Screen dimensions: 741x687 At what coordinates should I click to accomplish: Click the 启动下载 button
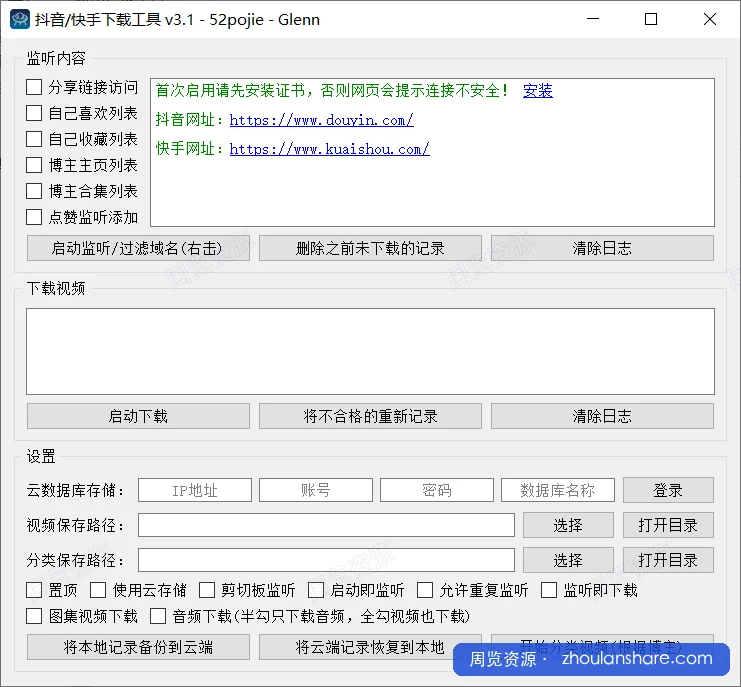tap(138, 416)
